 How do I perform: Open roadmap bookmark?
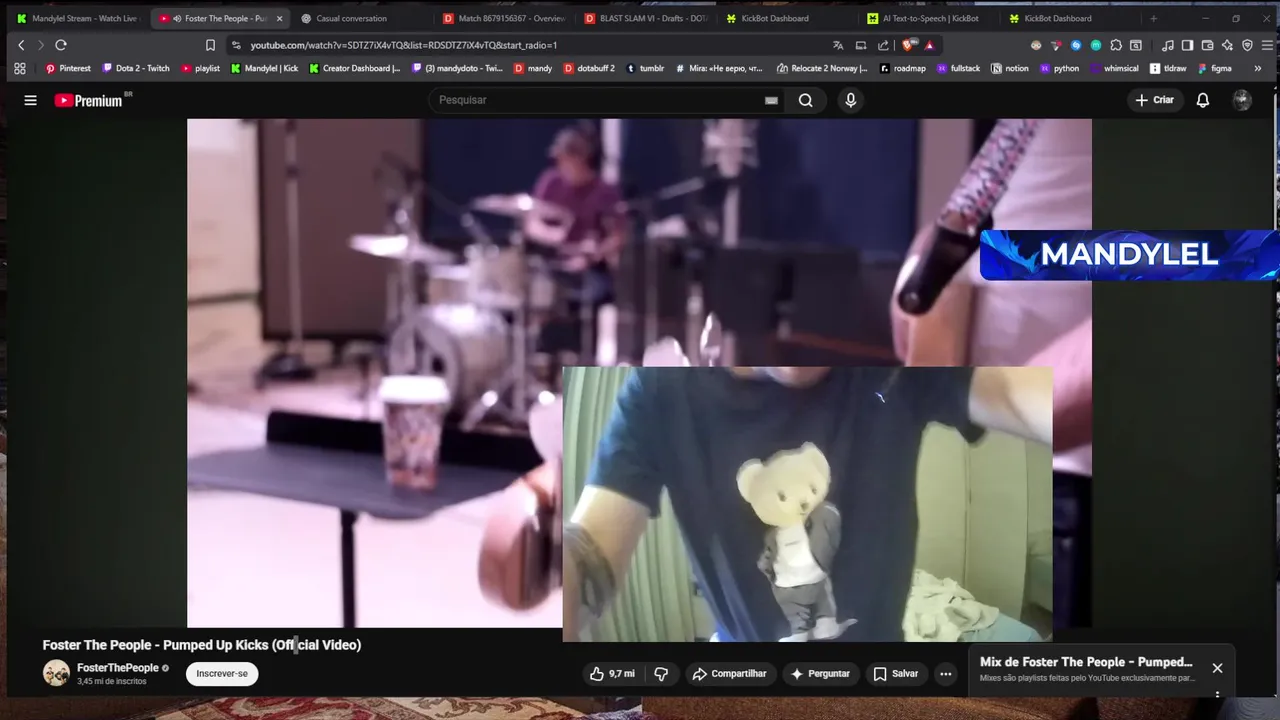pos(903,68)
